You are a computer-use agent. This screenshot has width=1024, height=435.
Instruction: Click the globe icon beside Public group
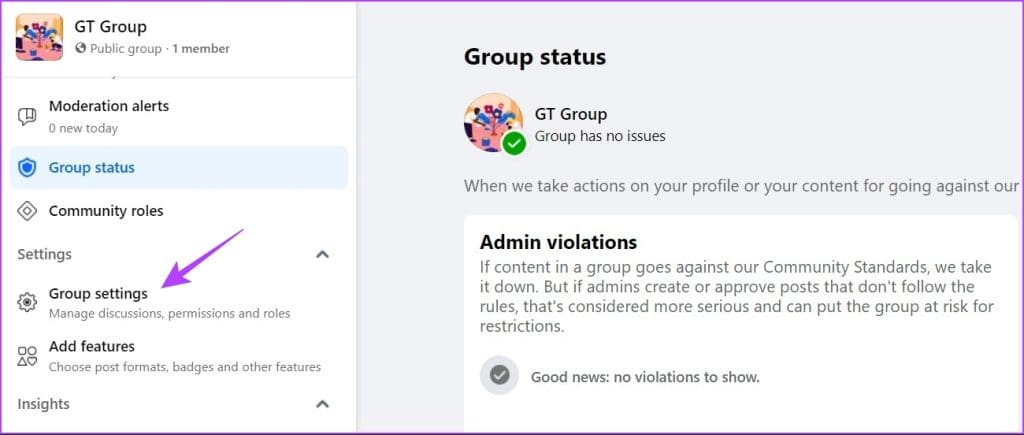[x=81, y=48]
